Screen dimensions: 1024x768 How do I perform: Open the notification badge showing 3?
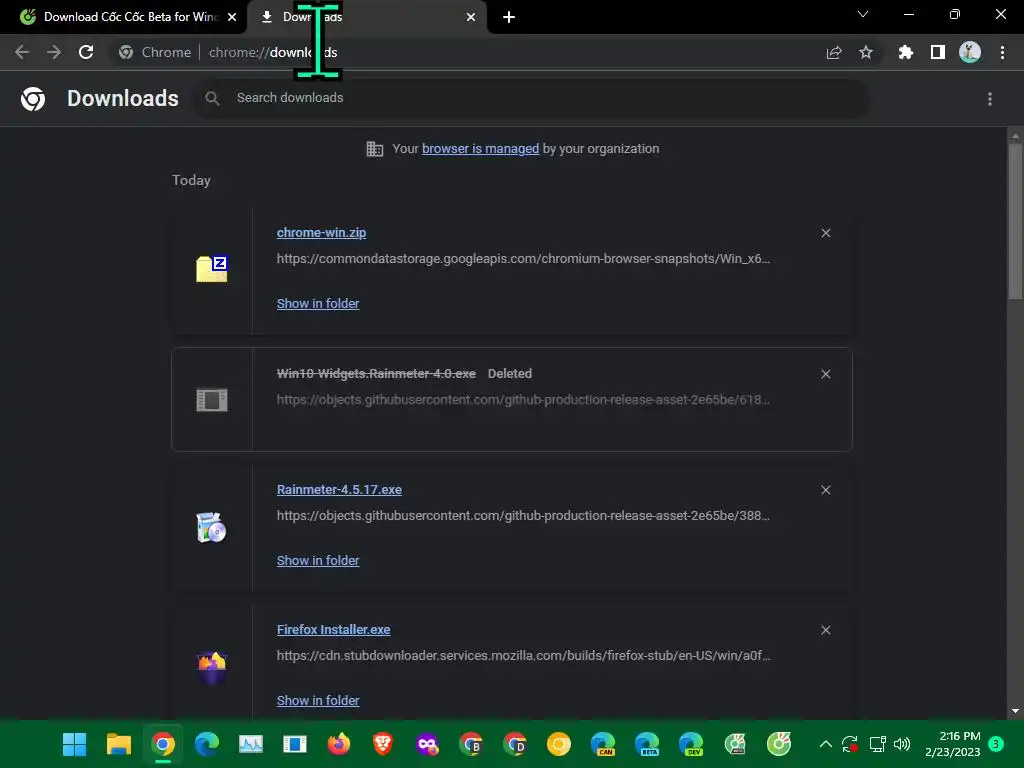click(996, 743)
